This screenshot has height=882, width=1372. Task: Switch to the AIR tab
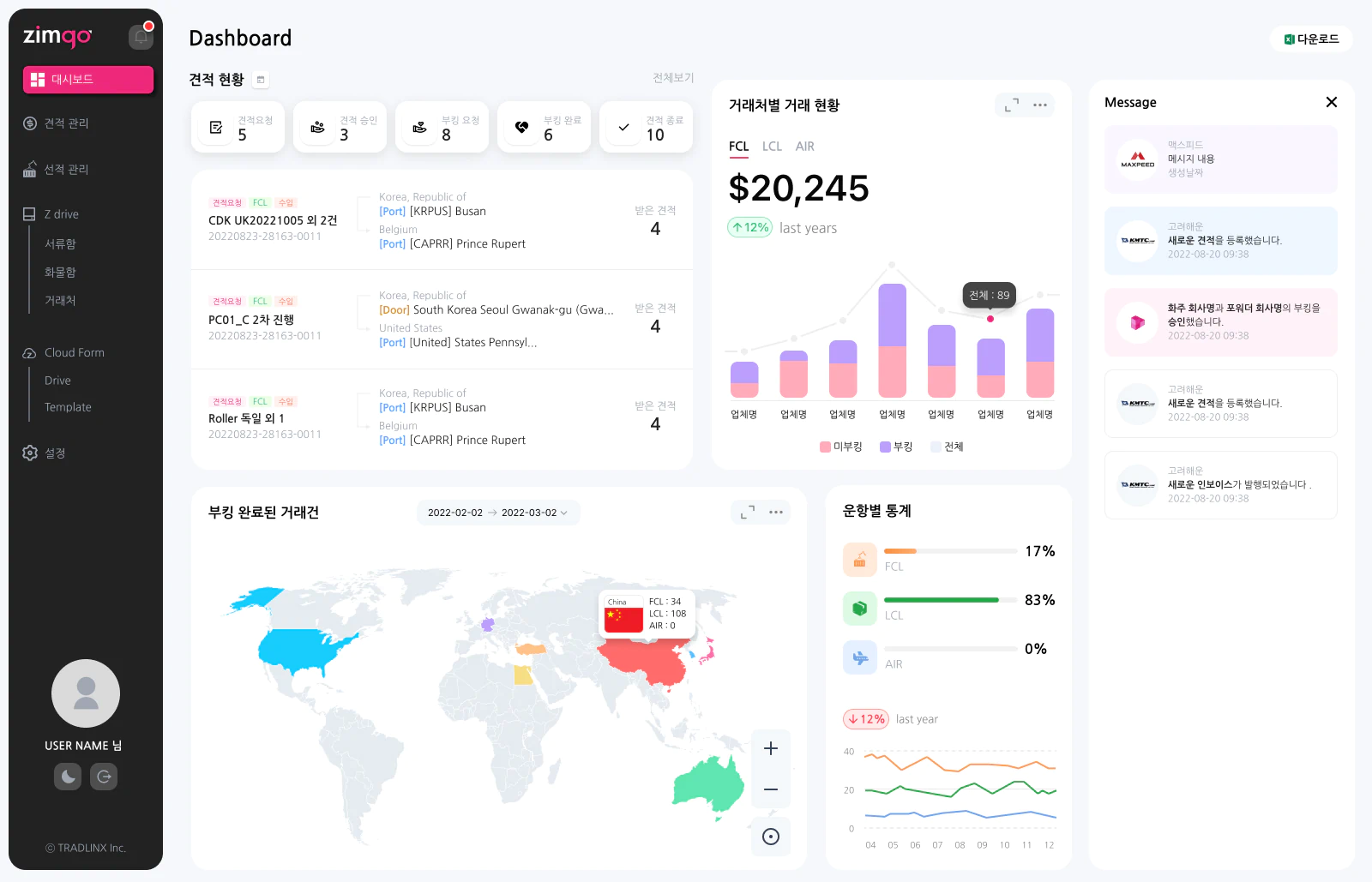tap(804, 146)
